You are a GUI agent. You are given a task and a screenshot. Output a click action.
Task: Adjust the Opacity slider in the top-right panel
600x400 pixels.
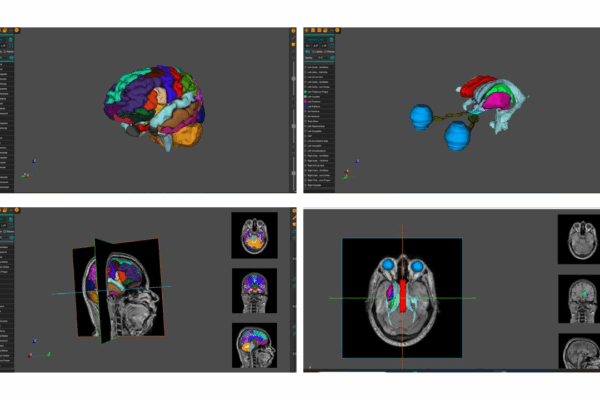click(x=321, y=57)
